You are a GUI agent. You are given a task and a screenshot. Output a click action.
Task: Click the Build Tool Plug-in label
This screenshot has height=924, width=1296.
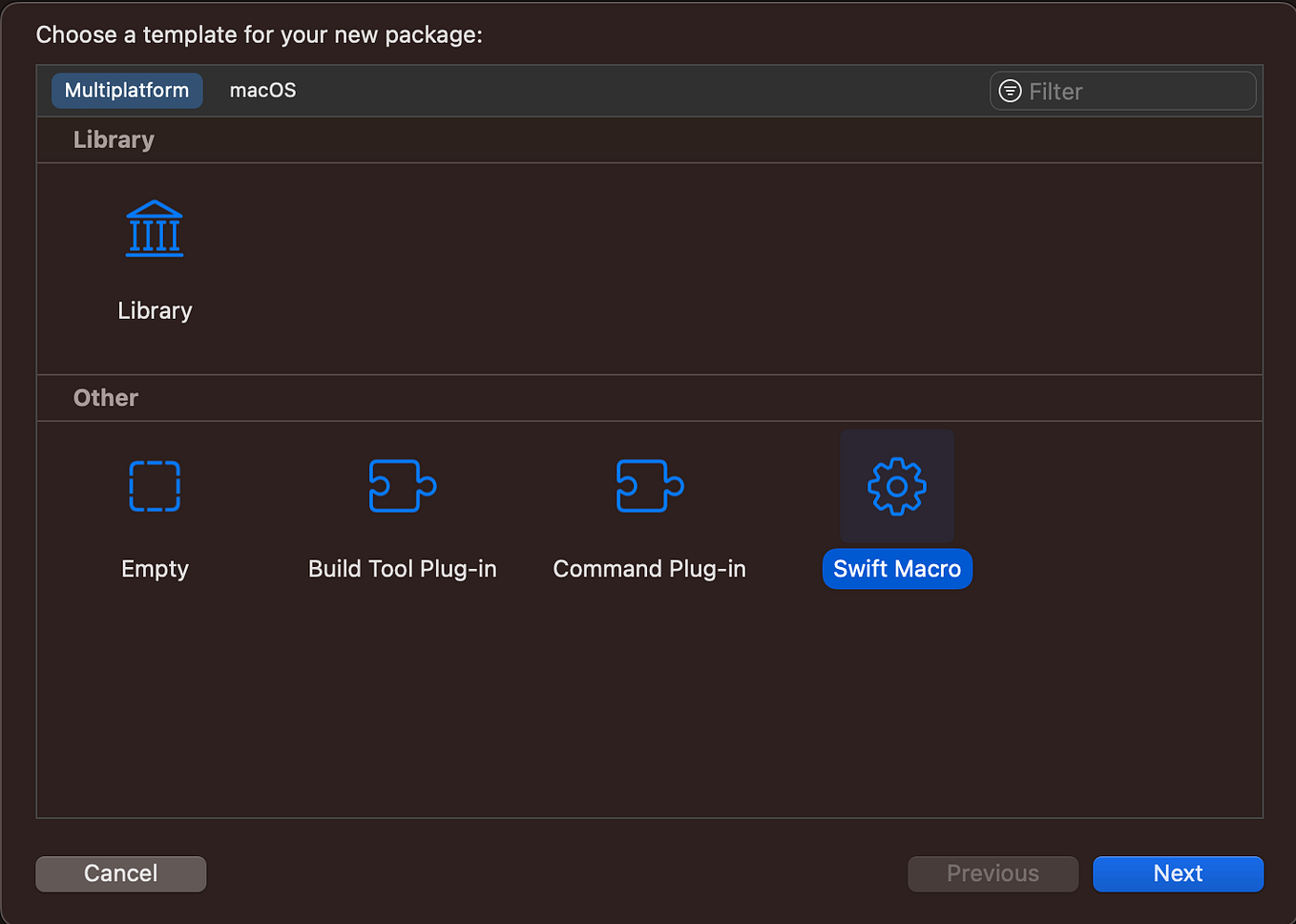(402, 568)
